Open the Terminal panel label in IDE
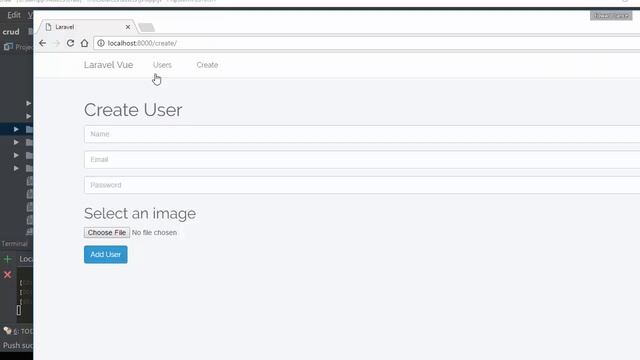Screen dimensions: 640x360 tap(15, 244)
